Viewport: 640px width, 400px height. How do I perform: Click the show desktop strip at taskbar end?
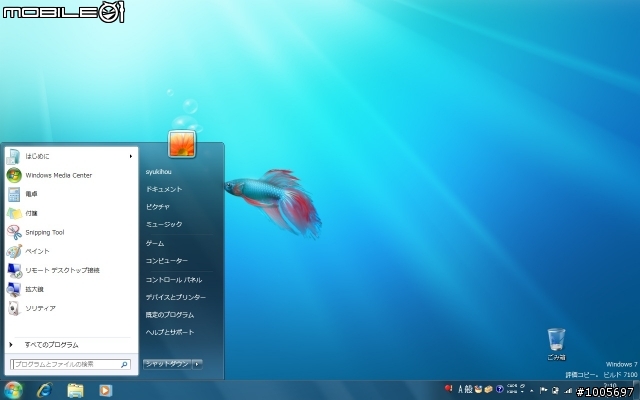click(x=636, y=390)
